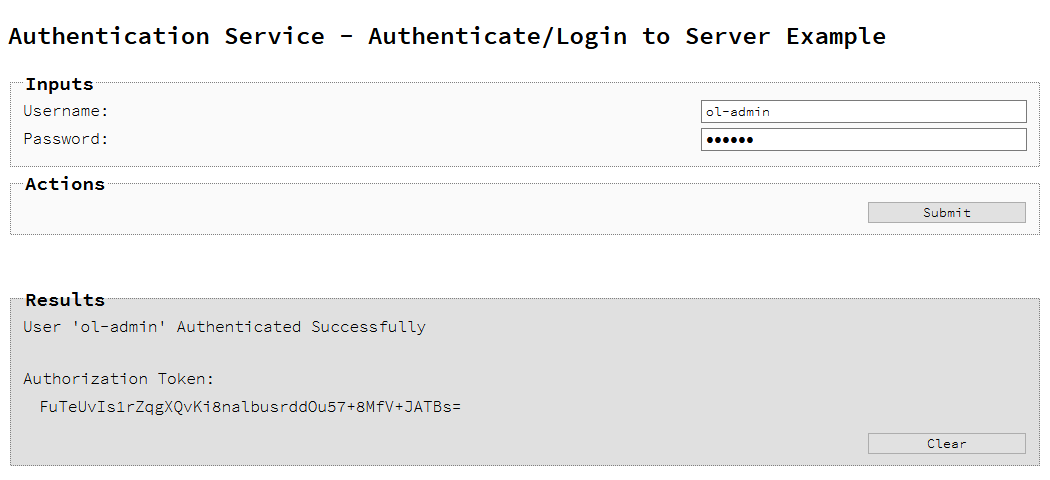This screenshot has height=480, width=1050.
Task: Click the 'ol-admin' text in Username box
Action: point(738,112)
